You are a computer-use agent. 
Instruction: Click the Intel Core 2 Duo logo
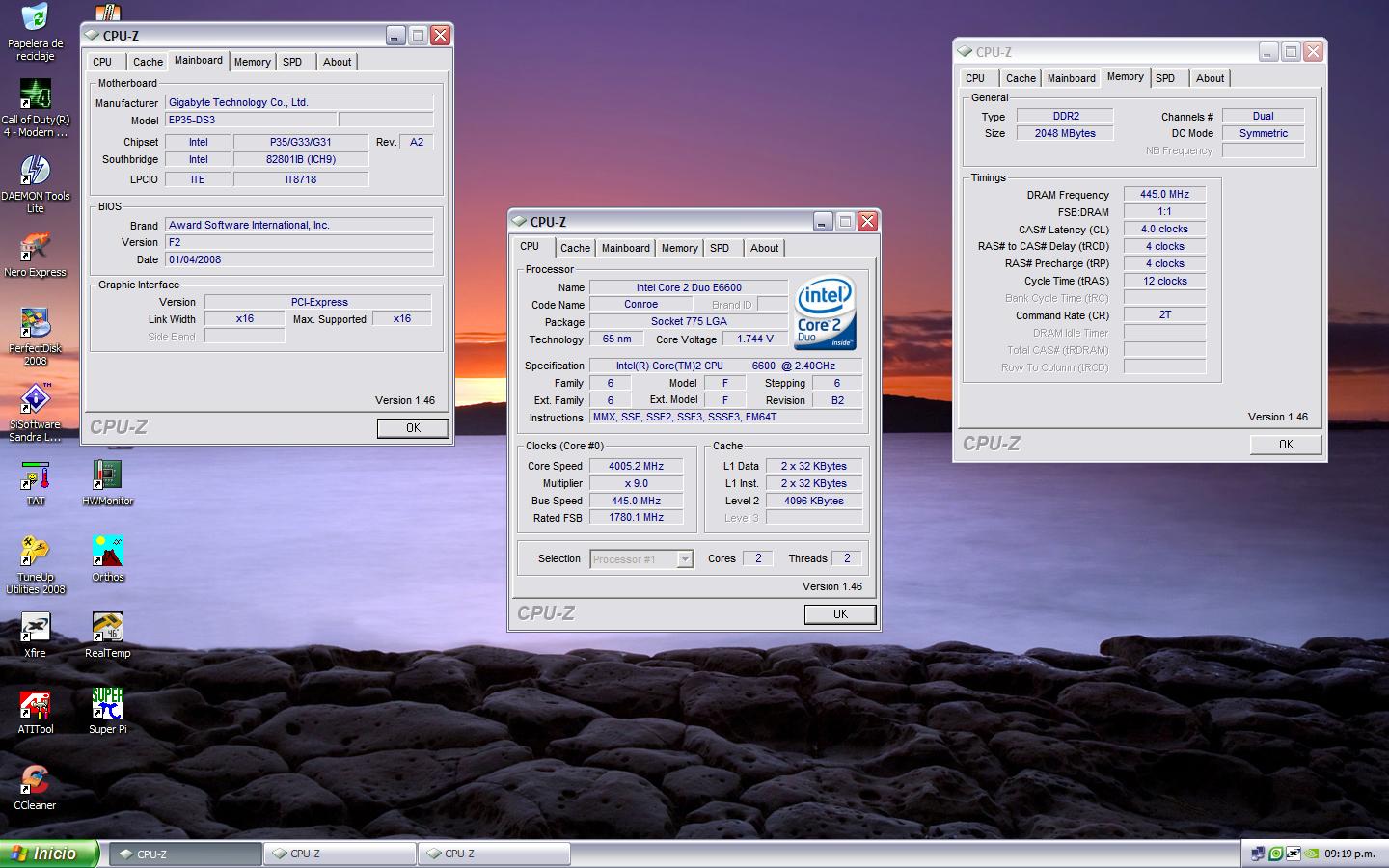pyautogui.click(x=825, y=313)
